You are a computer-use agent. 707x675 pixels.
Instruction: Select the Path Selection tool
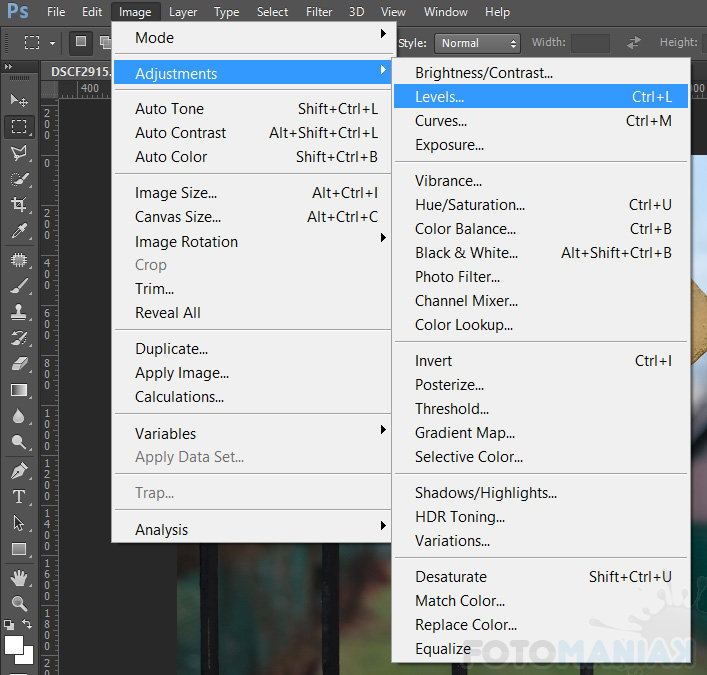19,523
